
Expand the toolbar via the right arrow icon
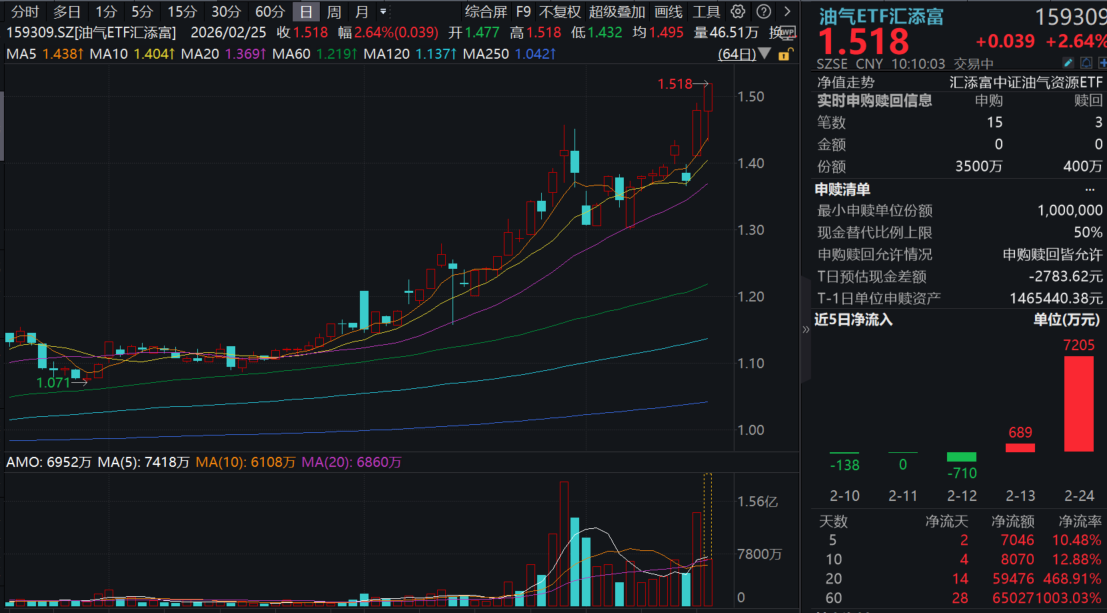pyautogui.click(x=787, y=11)
